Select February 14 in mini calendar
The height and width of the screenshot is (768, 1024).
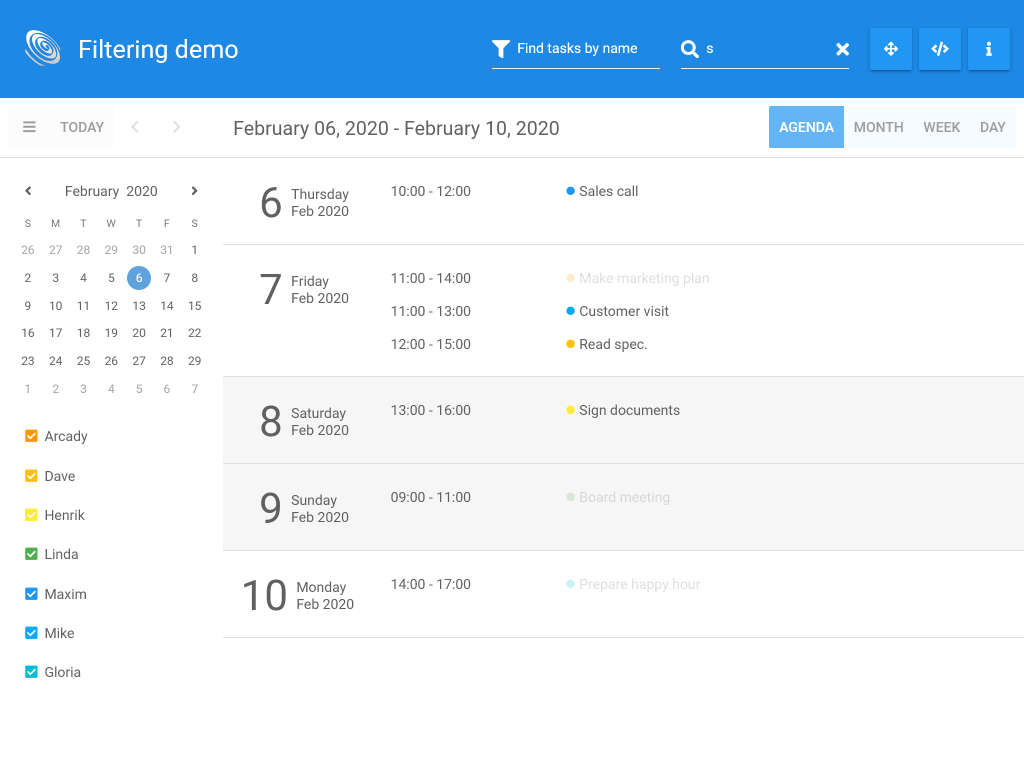(167, 306)
